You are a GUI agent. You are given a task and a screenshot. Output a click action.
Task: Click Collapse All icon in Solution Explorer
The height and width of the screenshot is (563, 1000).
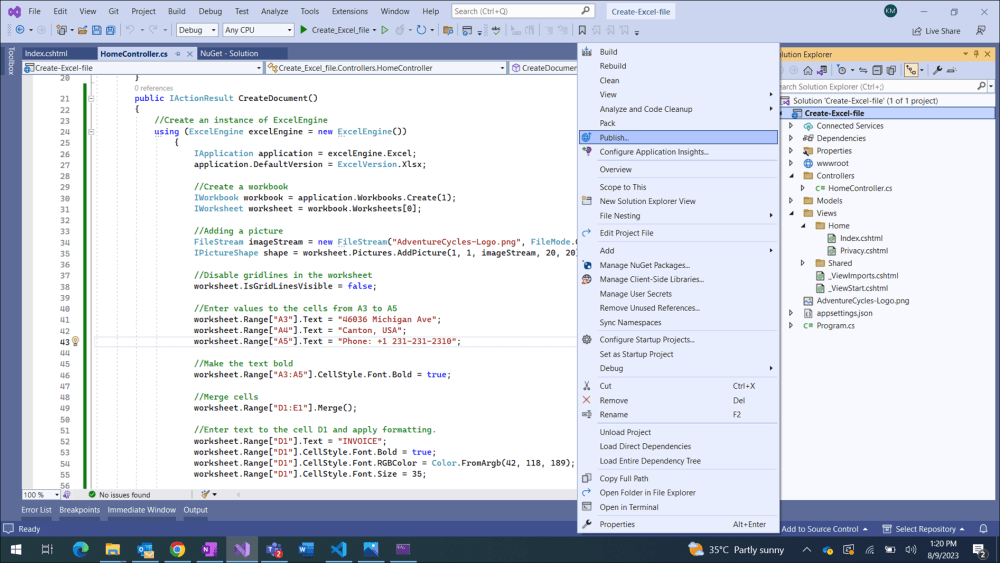(x=877, y=70)
